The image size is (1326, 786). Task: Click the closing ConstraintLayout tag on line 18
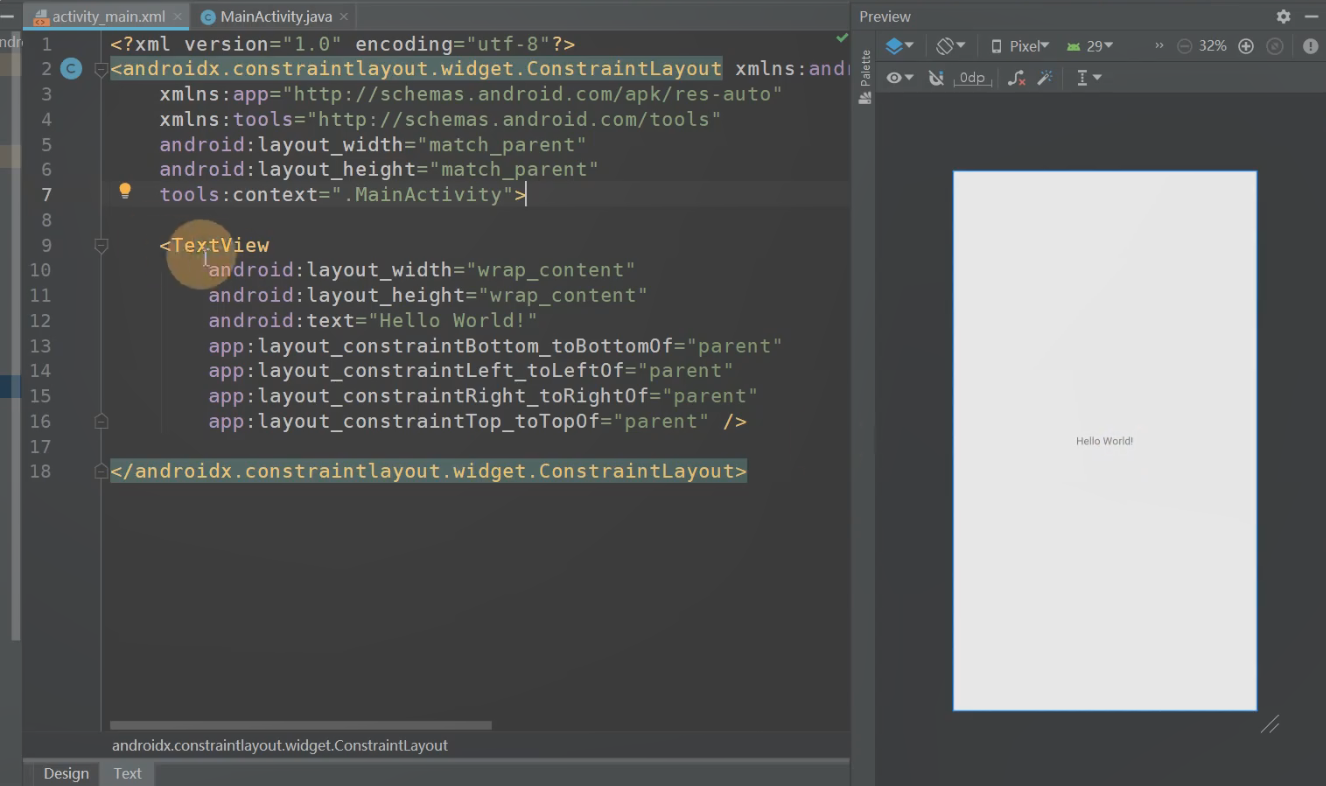coord(428,471)
